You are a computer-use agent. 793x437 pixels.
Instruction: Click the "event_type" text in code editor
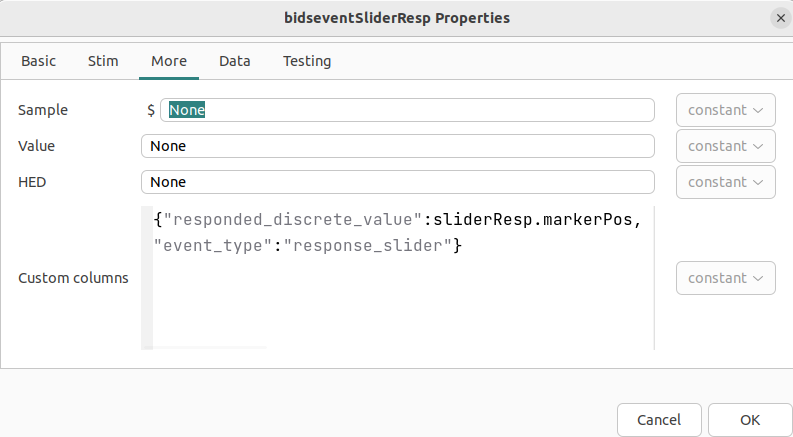point(213,246)
